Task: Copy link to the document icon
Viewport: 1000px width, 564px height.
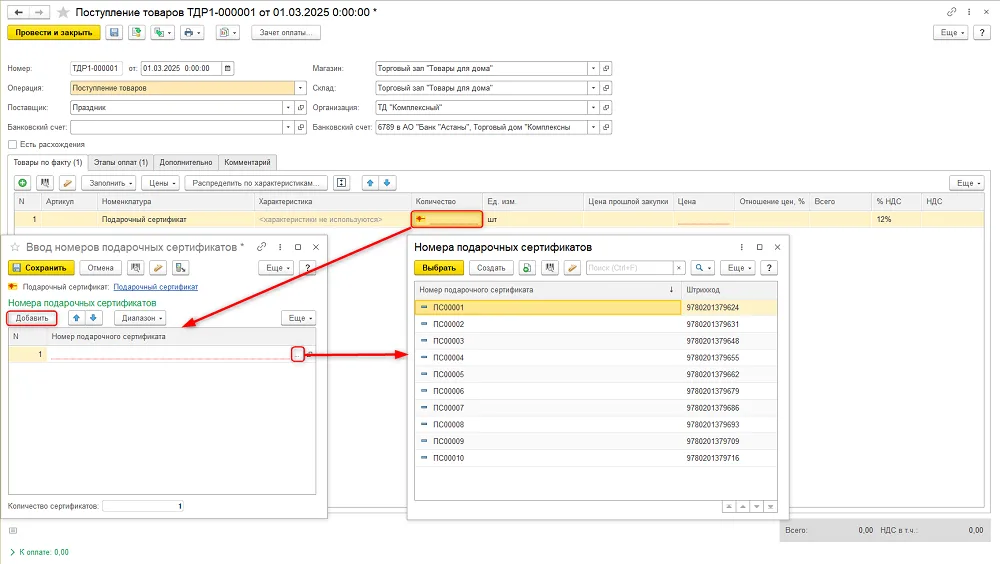Action: coord(951,12)
